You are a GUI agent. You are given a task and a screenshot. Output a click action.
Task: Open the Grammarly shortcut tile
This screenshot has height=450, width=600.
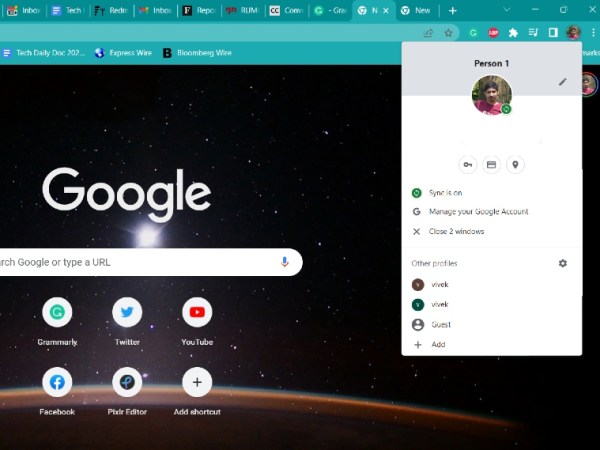click(x=57, y=312)
